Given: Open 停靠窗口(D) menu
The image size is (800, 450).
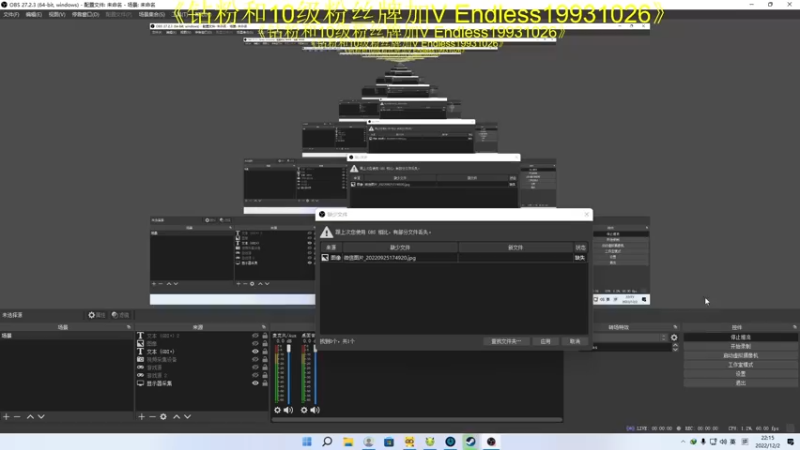Looking at the screenshot, I should click(85, 15).
